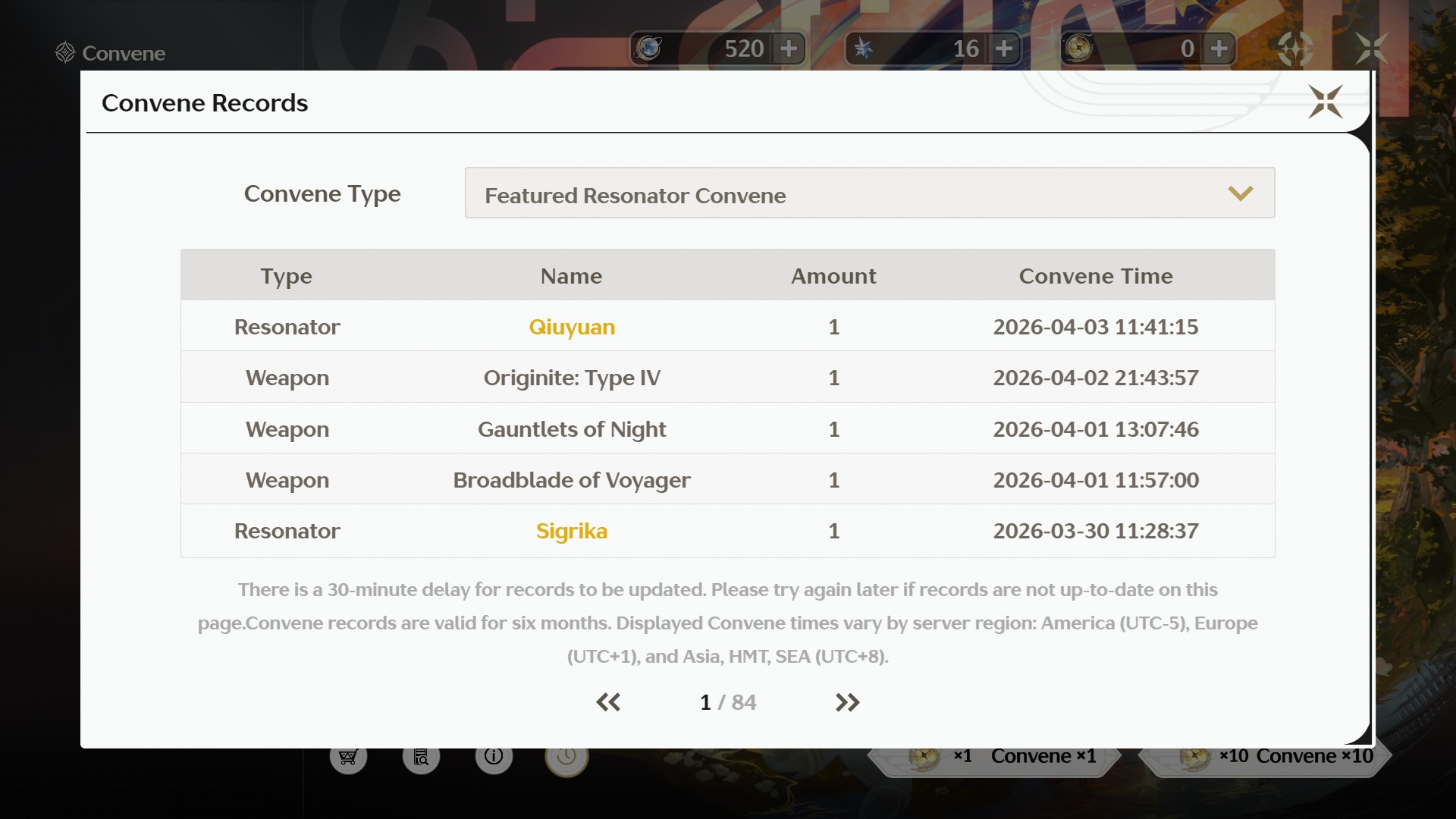Screen dimensions: 1456x819
Task: Add Radiant Tide (0) with its plus button
Action: point(1219,49)
